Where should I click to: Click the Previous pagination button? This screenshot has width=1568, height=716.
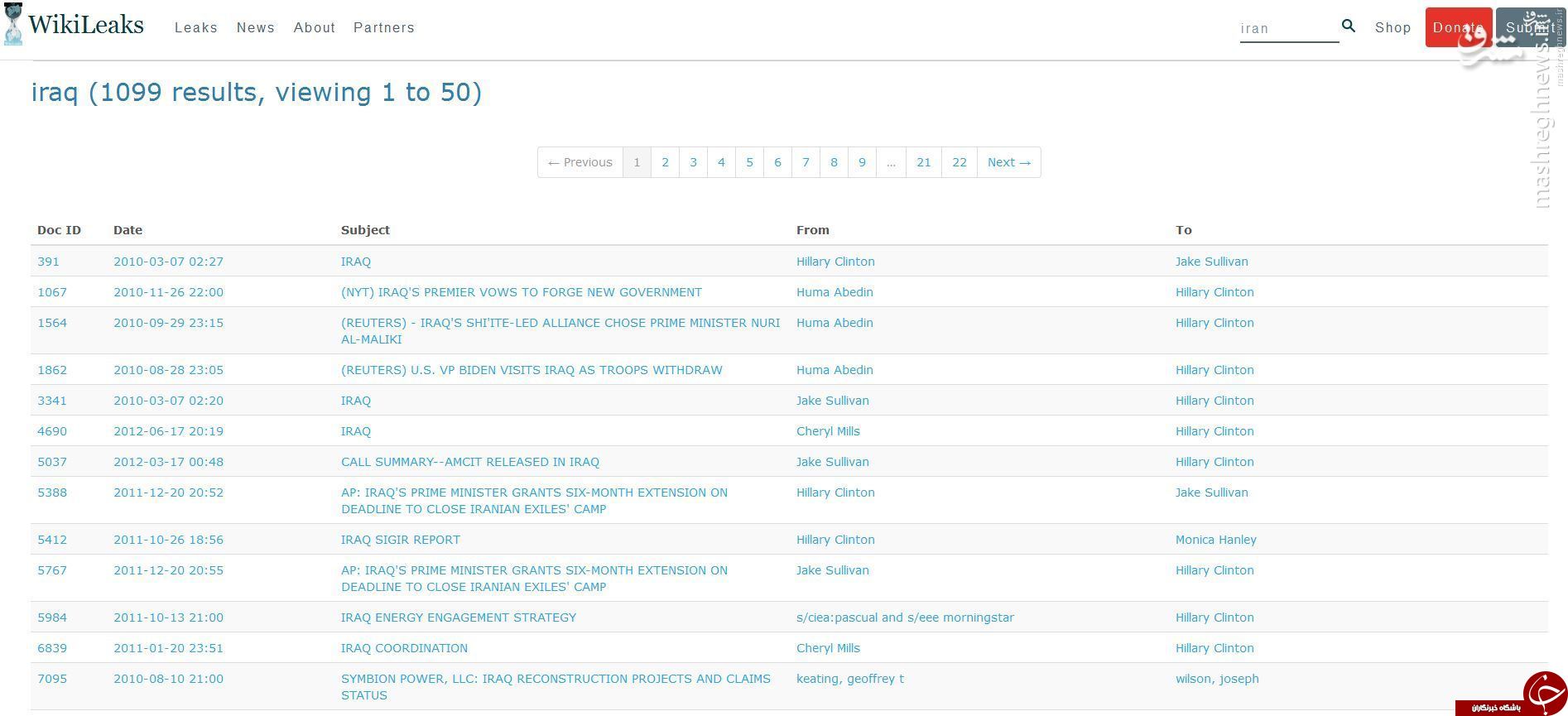[x=580, y=162]
